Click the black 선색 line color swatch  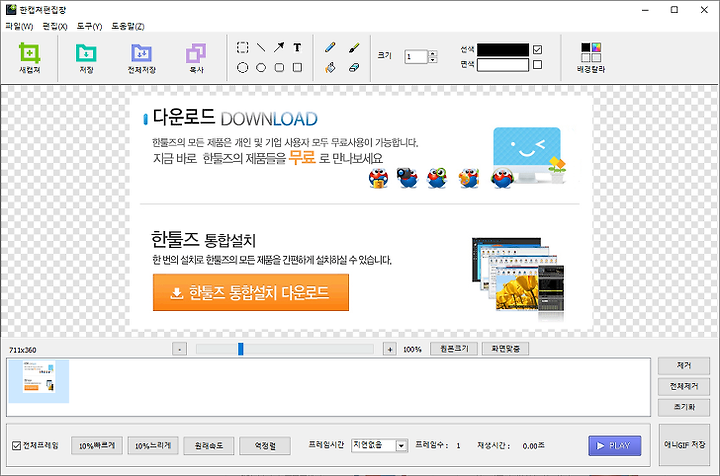pos(503,50)
